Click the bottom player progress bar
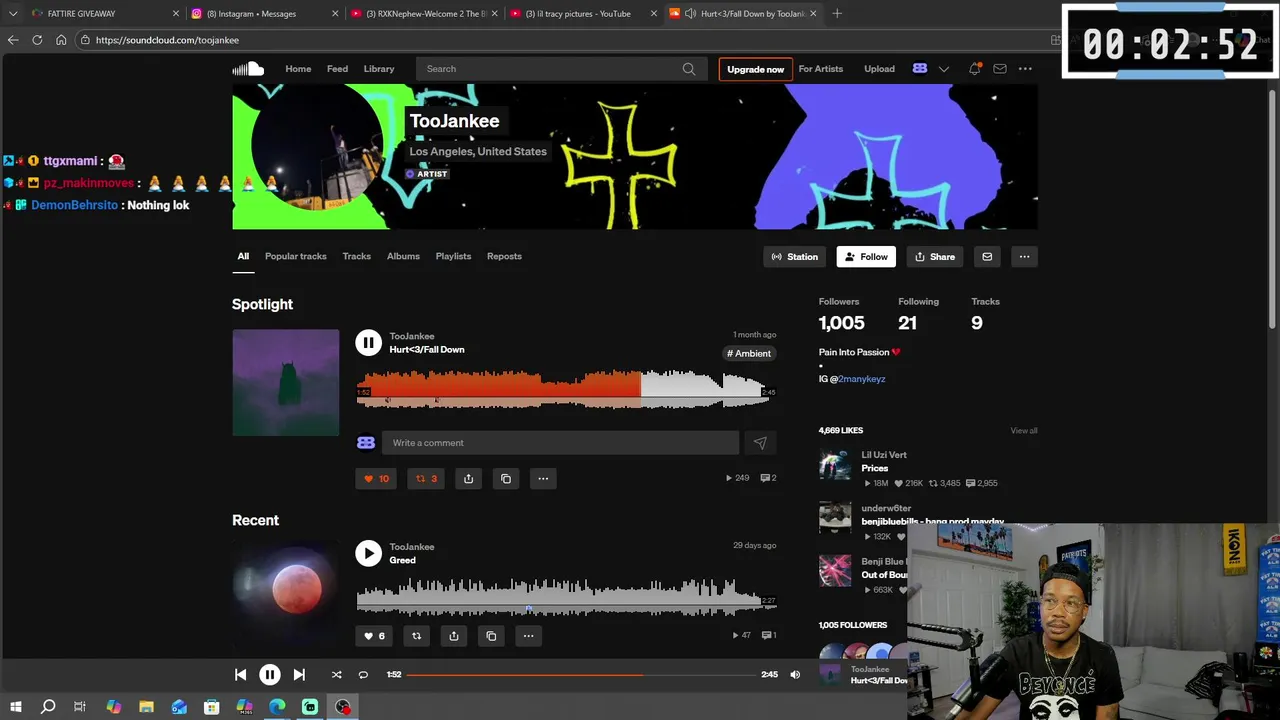 (580, 675)
